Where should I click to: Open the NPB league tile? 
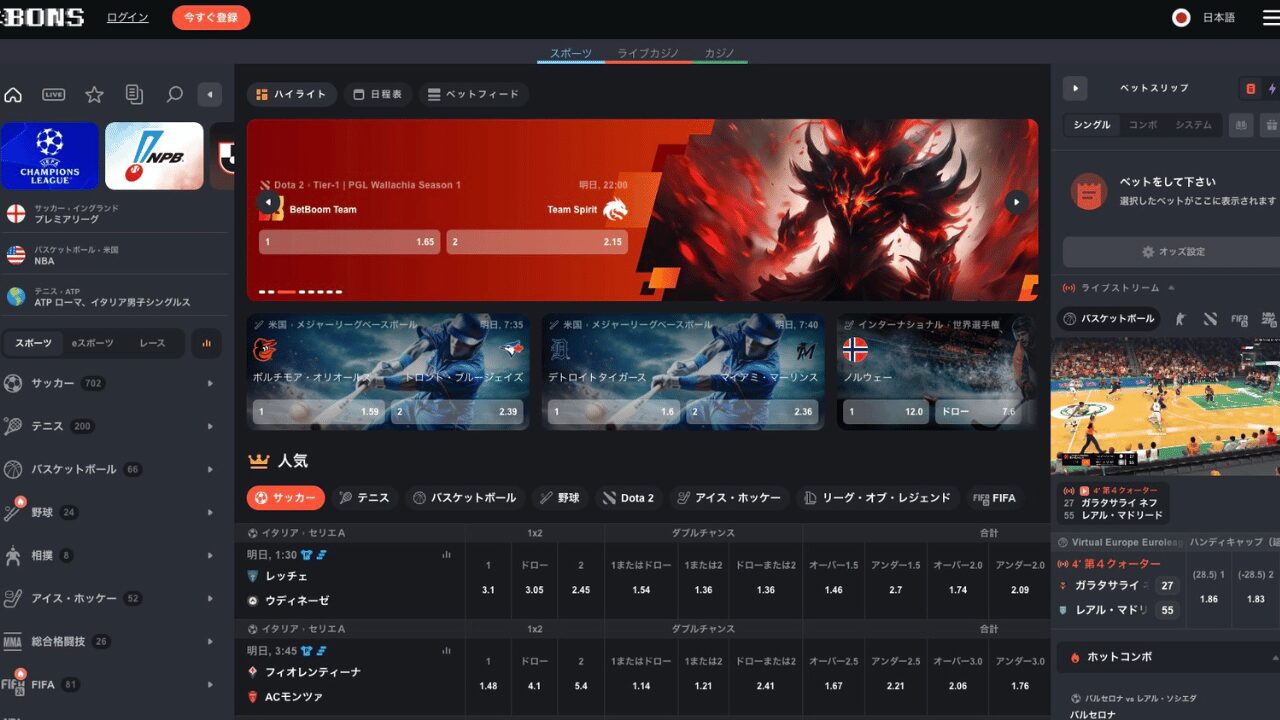[154, 156]
